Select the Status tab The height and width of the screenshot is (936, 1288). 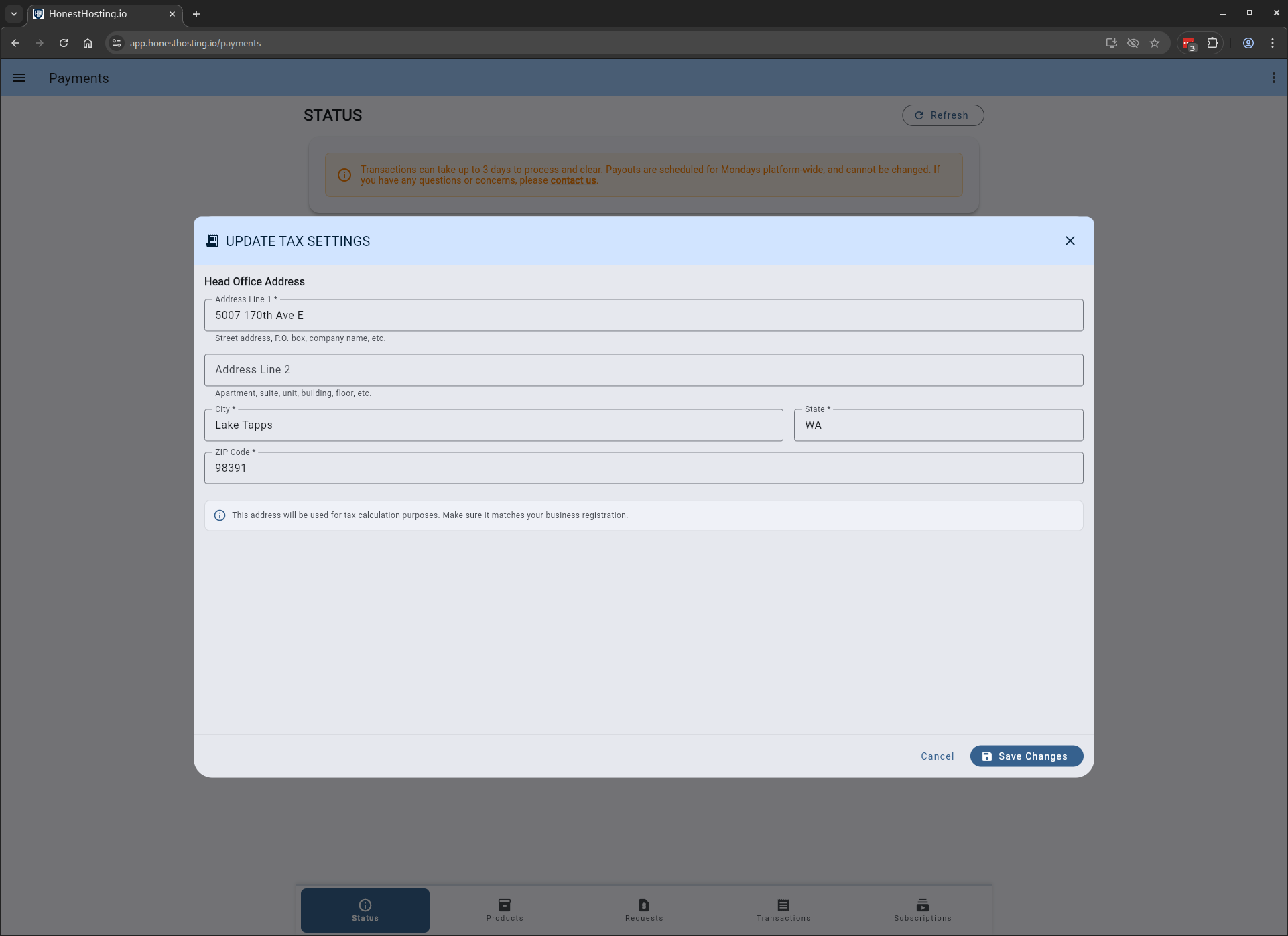pyautogui.click(x=365, y=910)
